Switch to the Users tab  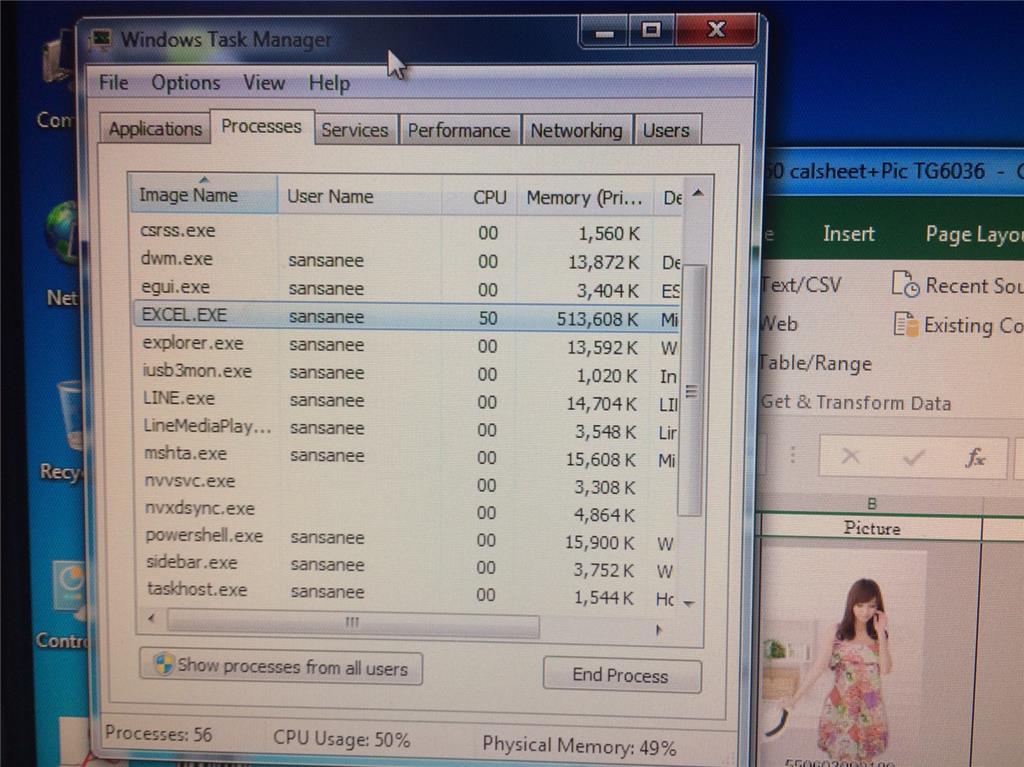(666, 131)
